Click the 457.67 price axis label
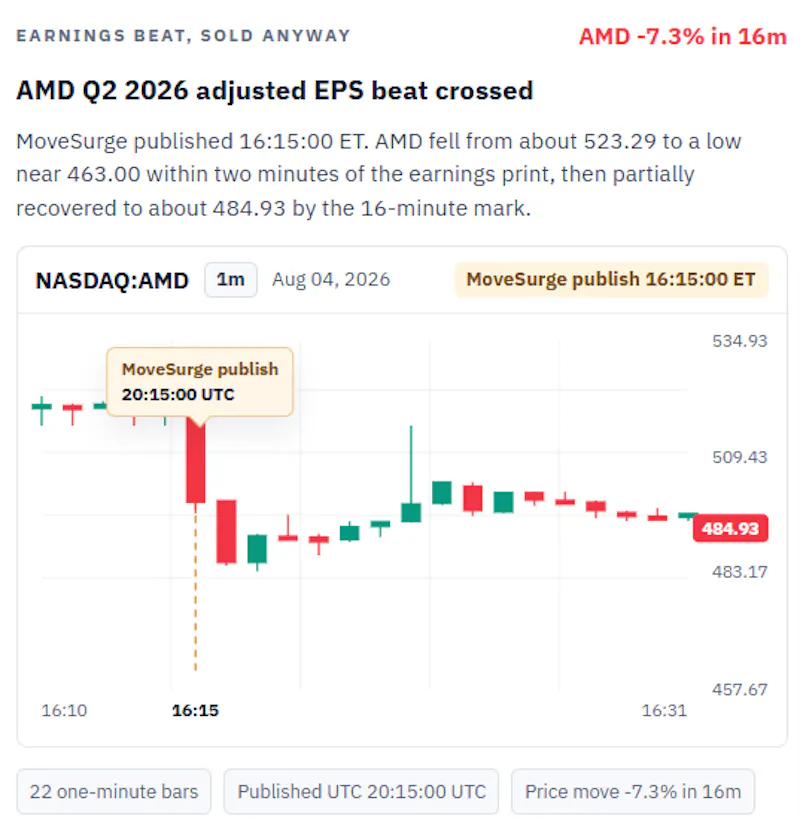Screen dimensions: 800x837 (740, 689)
